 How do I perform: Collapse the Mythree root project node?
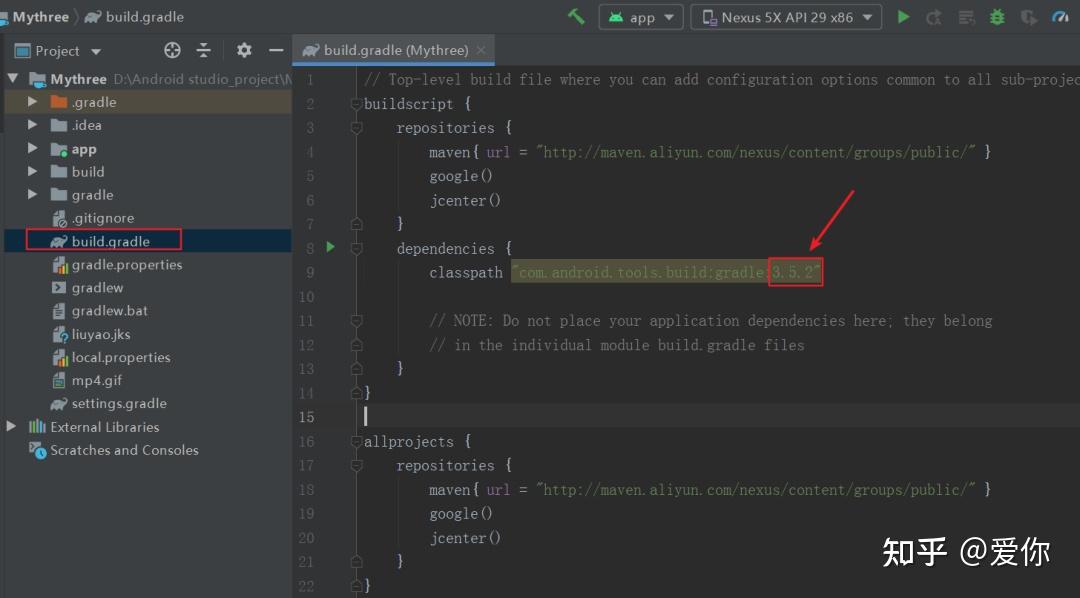(13, 79)
